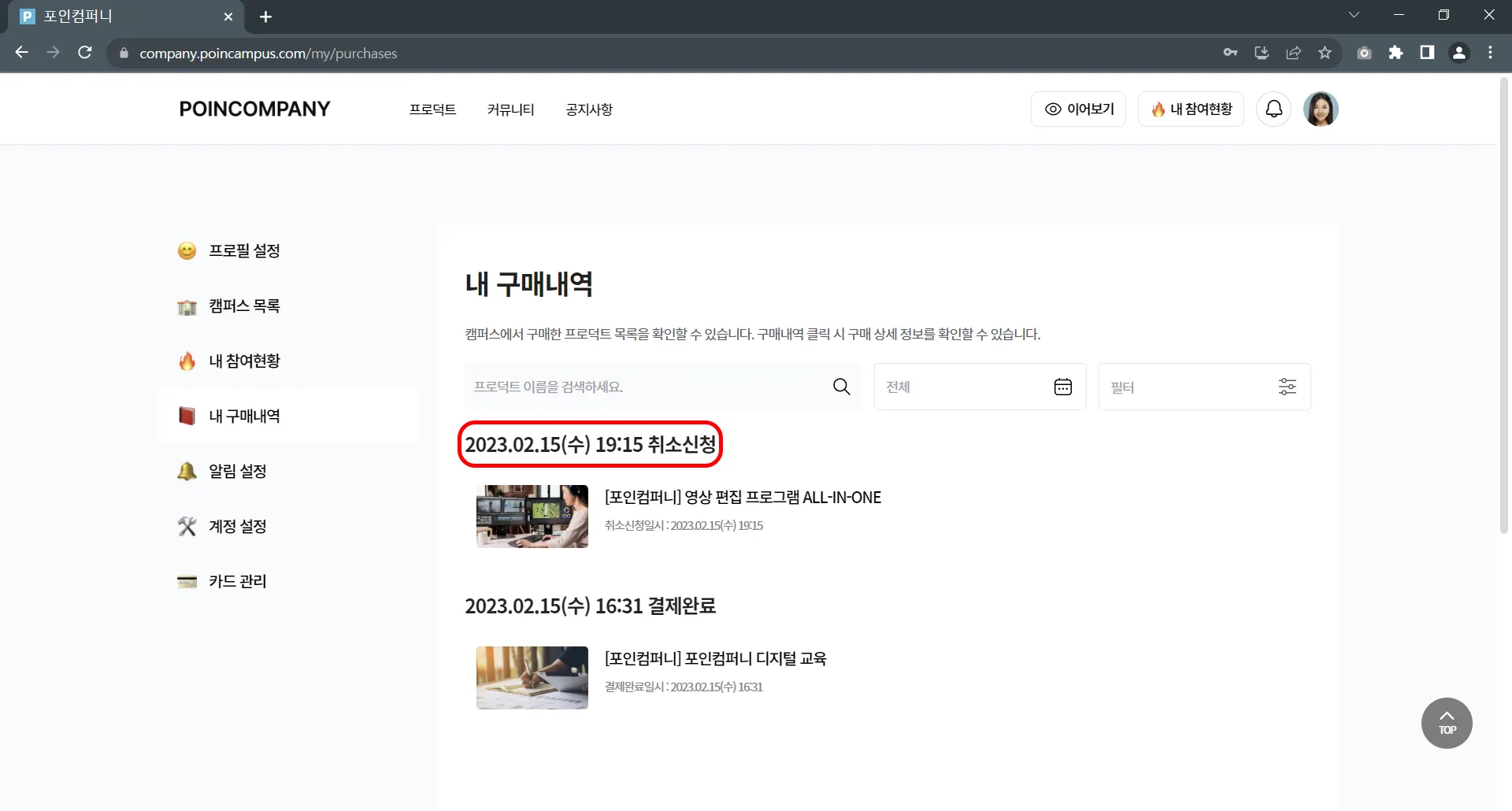
Task: Click the TOP scroll-to-top button
Action: (x=1447, y=723)
